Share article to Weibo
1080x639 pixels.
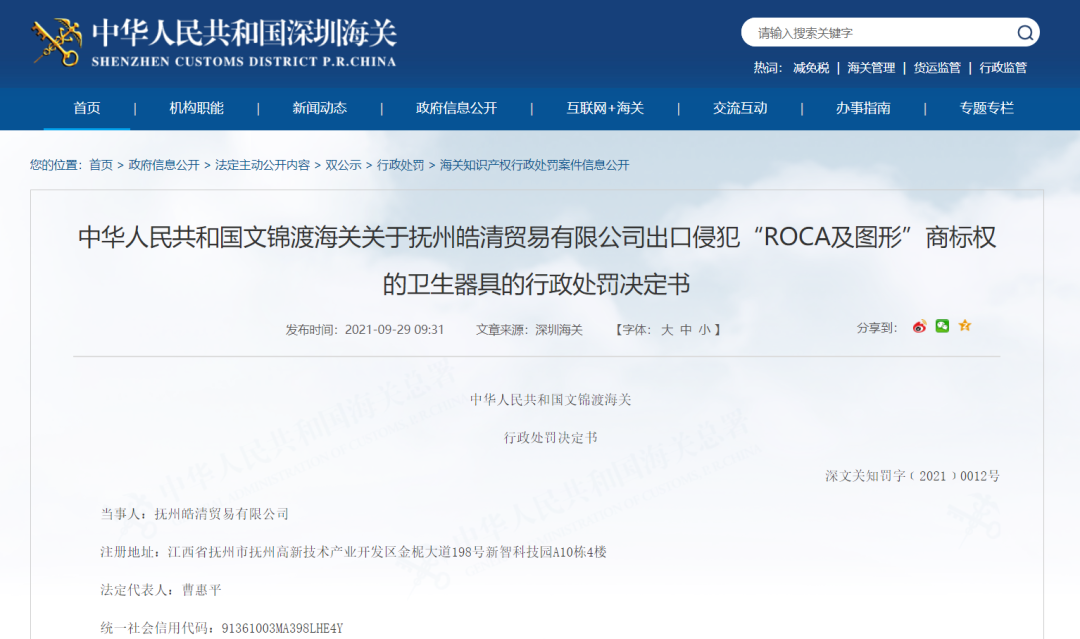(x=920, y=326)
